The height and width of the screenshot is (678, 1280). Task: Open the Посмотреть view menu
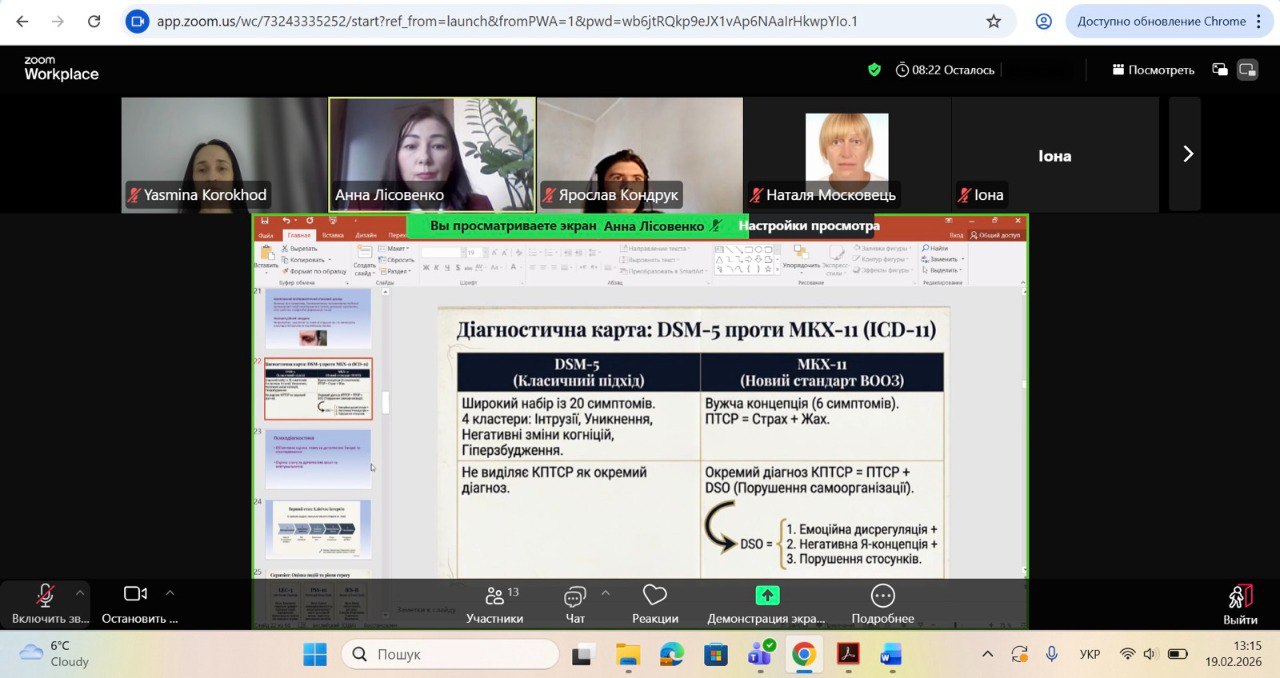(1153, 70)
